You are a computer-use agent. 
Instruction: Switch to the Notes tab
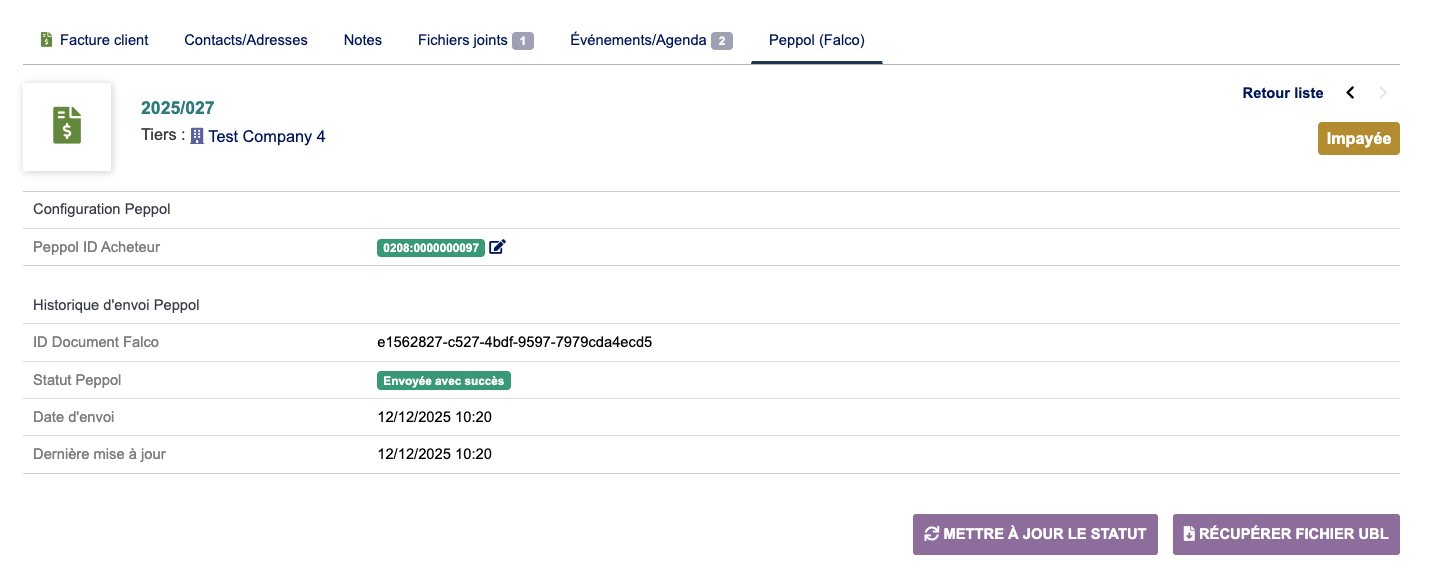tap(363, 40)
